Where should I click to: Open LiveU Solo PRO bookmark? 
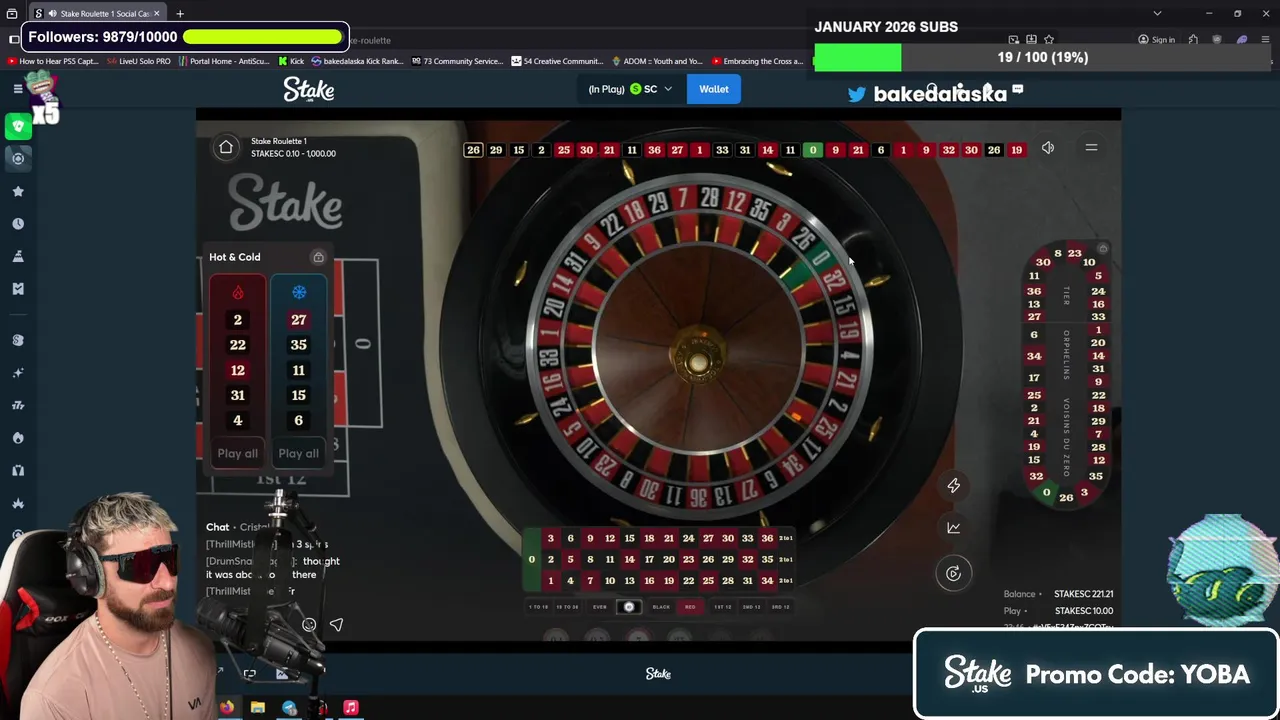(138, 61)
